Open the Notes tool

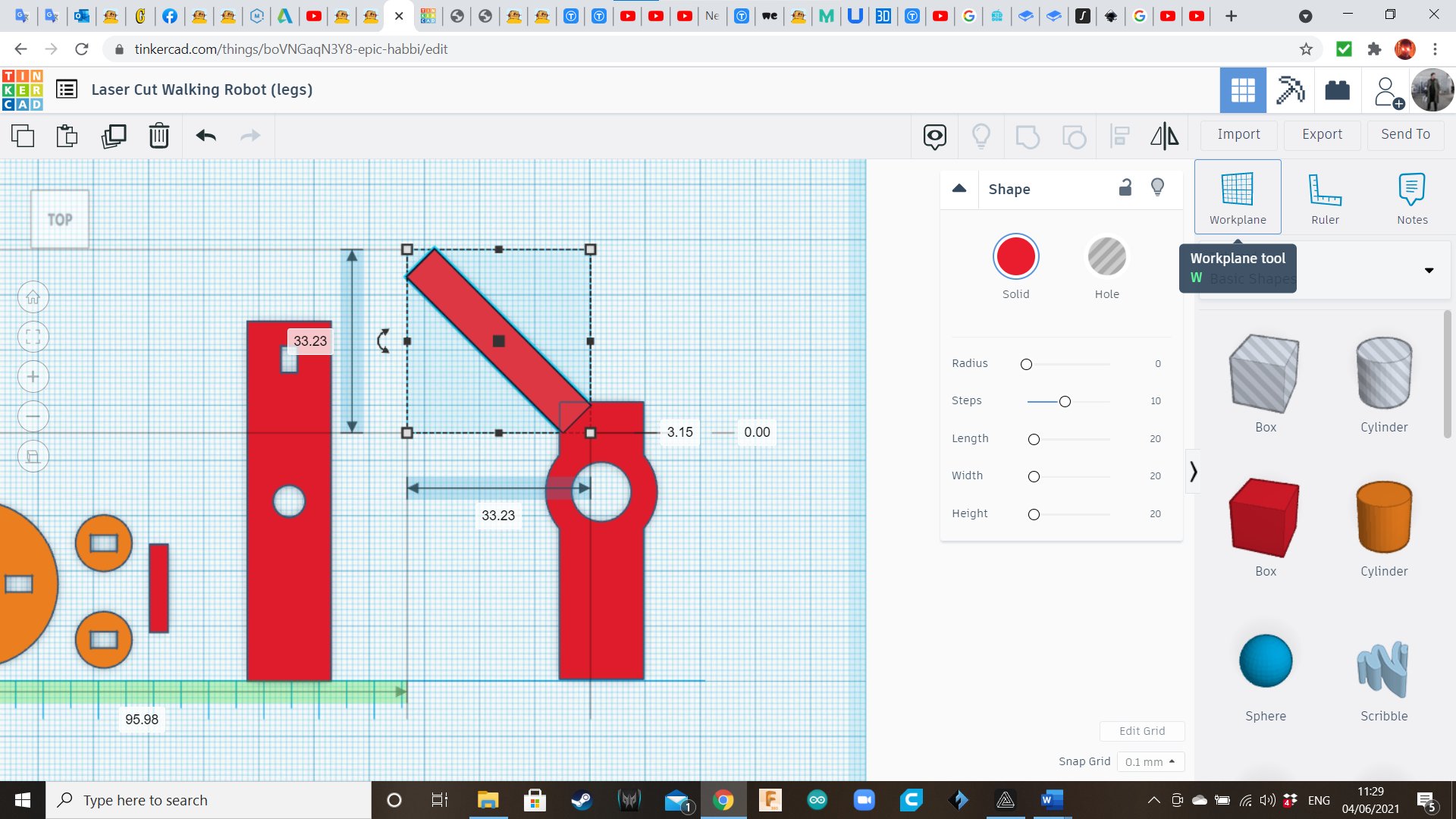(x=1412, y=198)
